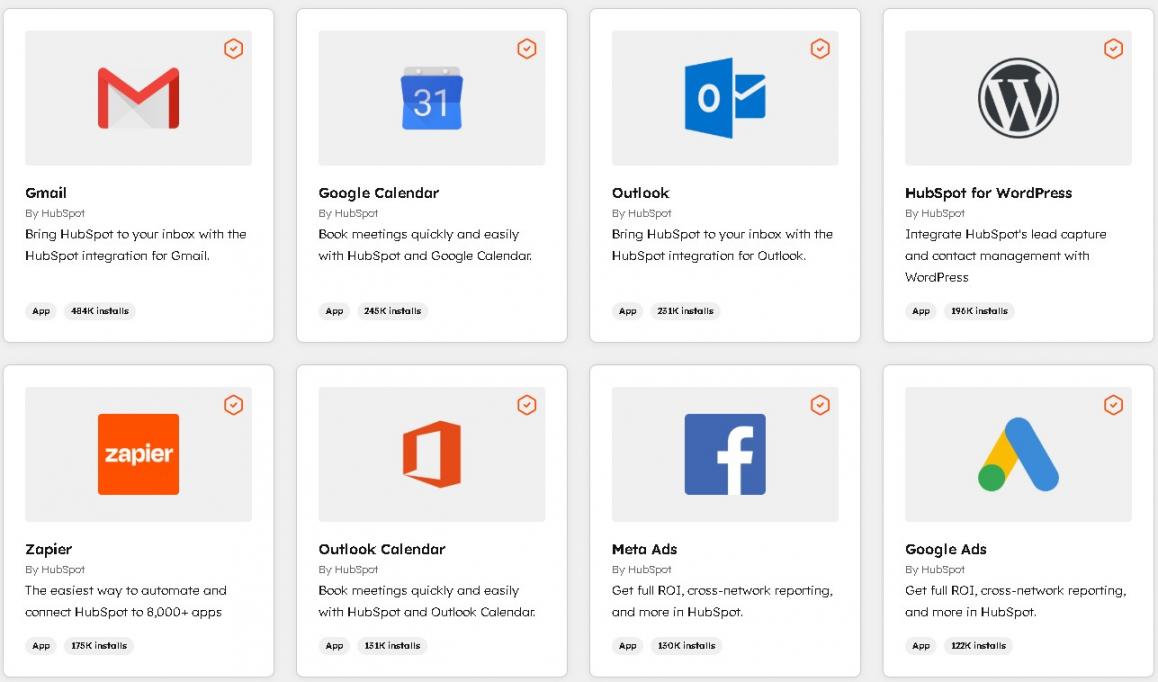Click the 484K installs tag
1158x682 pixels.
click(x=100, y=311)
